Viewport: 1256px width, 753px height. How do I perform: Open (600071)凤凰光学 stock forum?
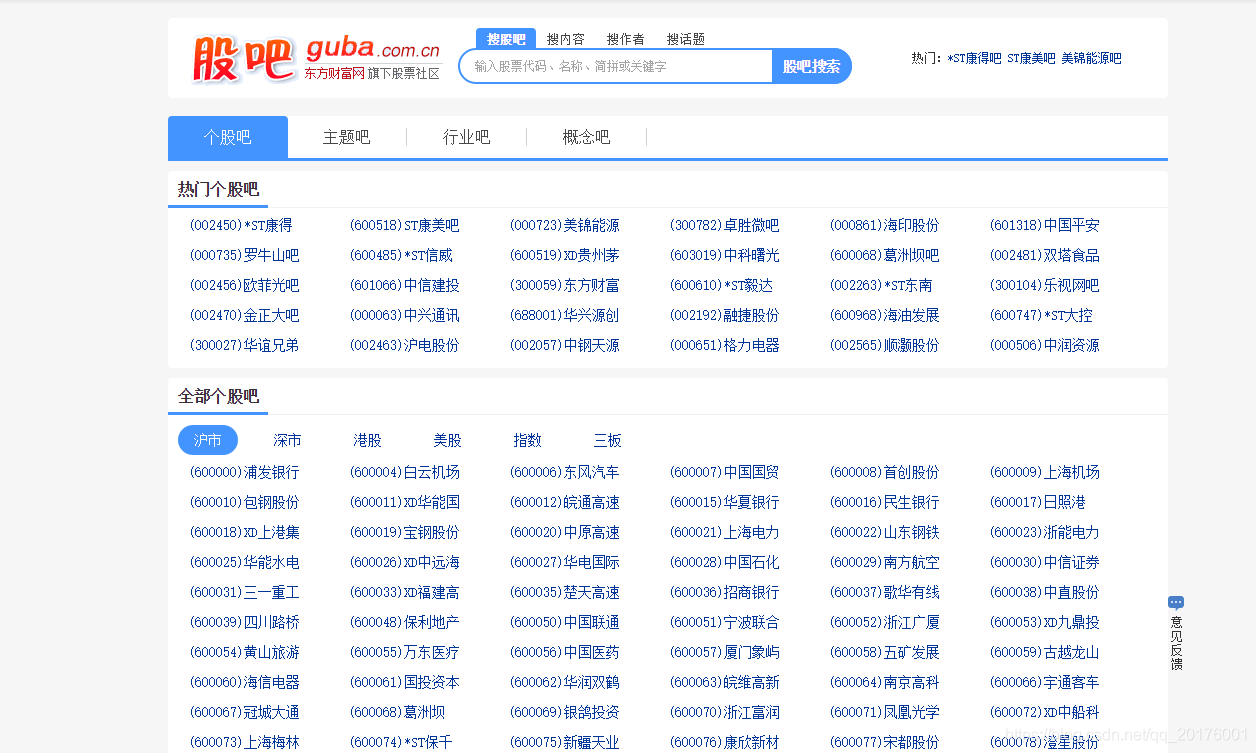click(884, 712)
